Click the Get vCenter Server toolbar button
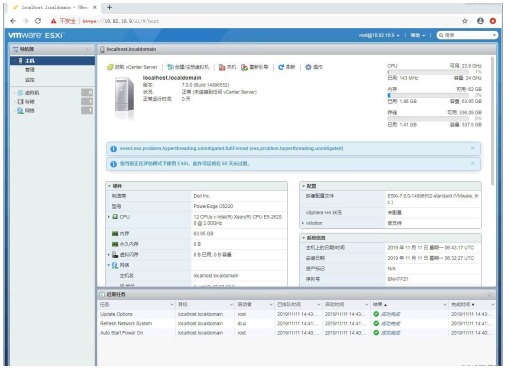Screen dimensions: 510x369 tap(132, 67)
